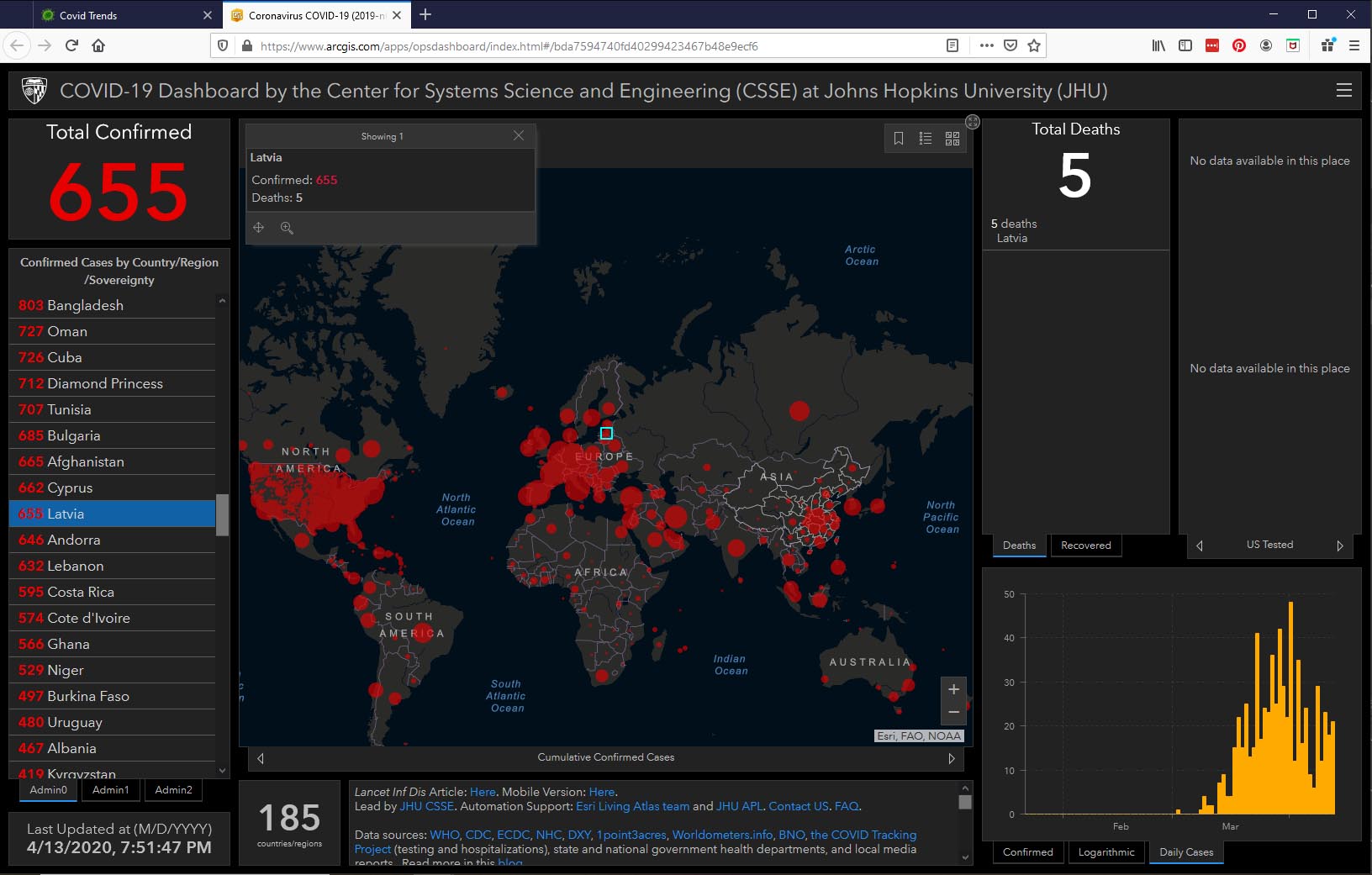Bookmark this page with star icon
The width and height of the screenshot is (1372, 875).
coord(1034,45)
